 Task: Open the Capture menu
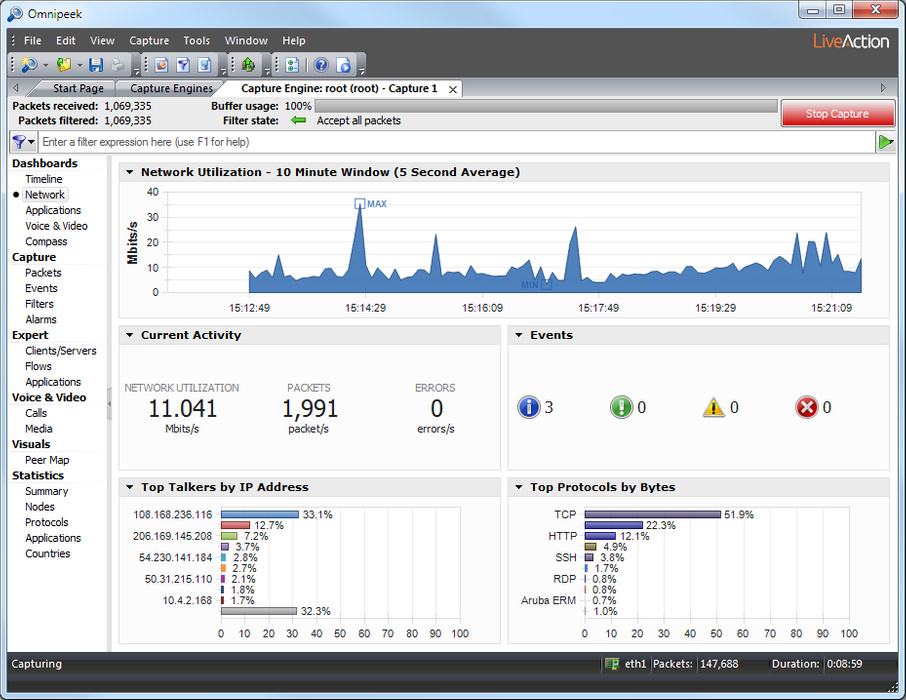pyautogui.click(x=149, y=40)
